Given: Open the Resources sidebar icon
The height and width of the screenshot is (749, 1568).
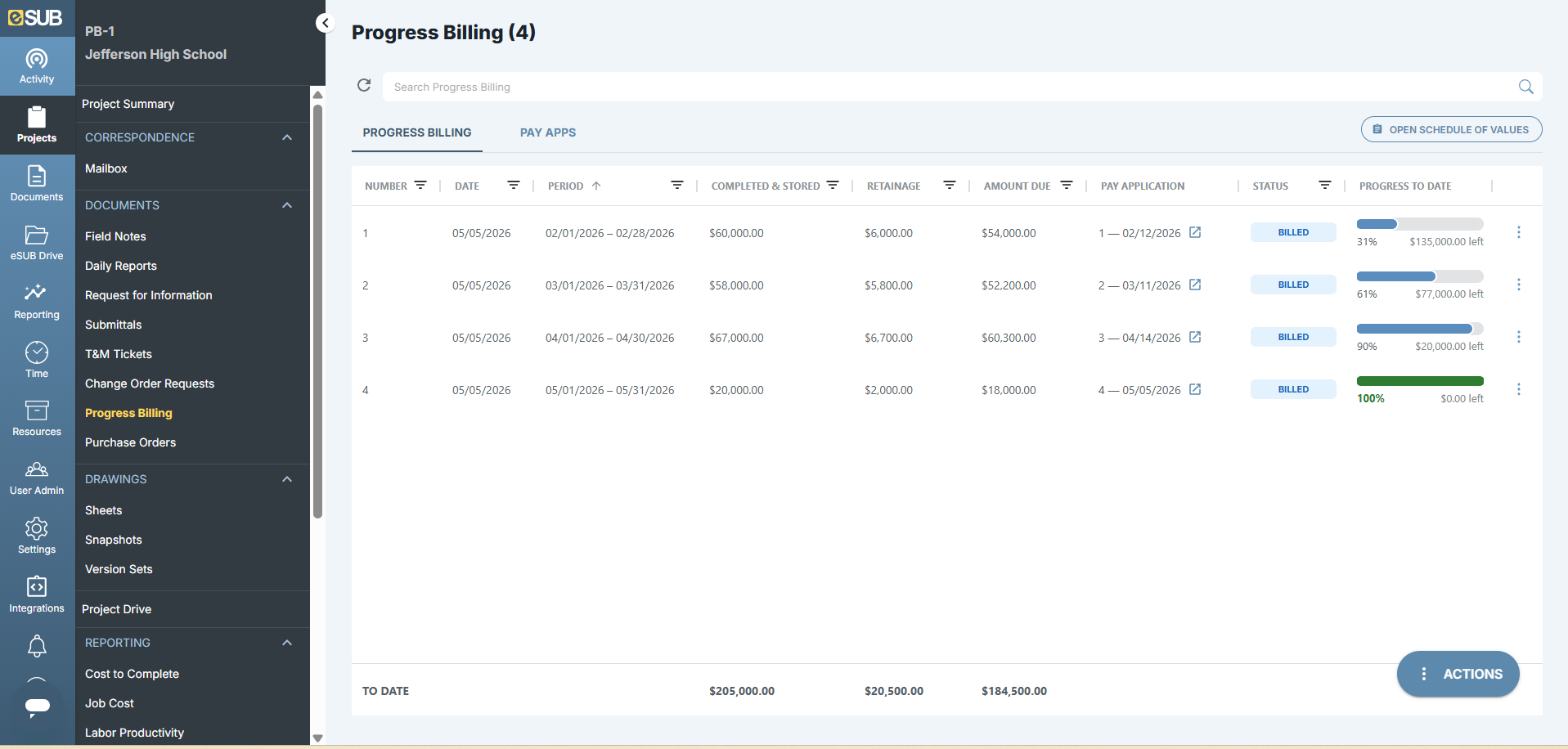Looking at the screenshot, I should 37,419.
